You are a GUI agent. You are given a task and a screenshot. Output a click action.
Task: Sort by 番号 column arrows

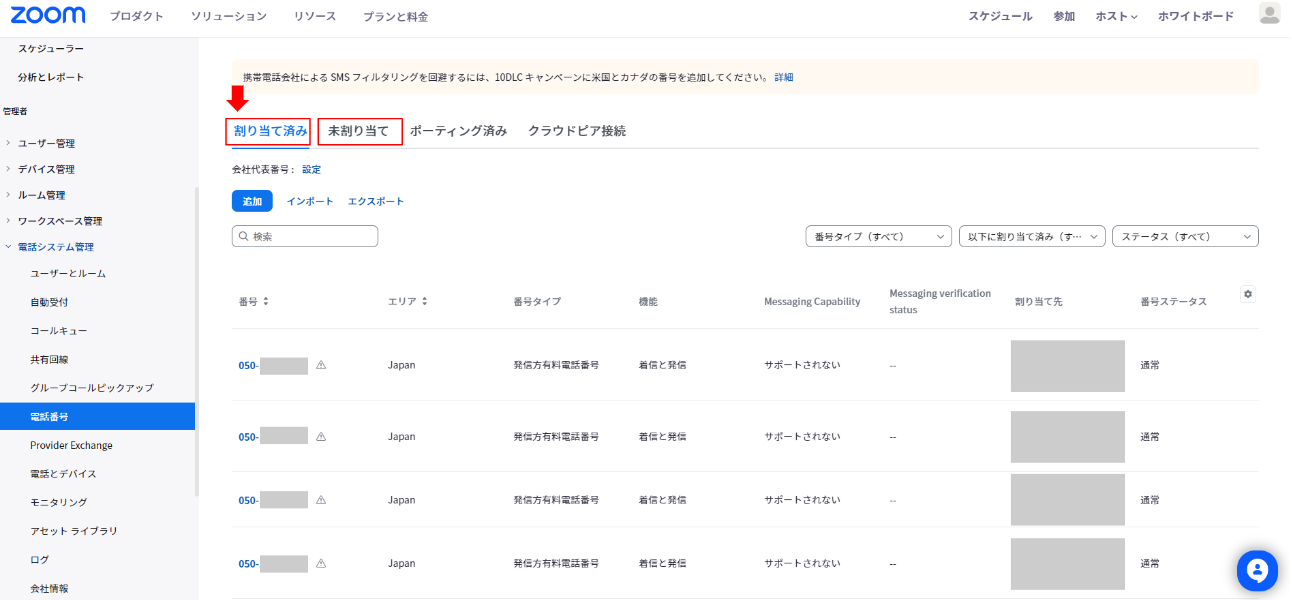click(x=266, y=301)
